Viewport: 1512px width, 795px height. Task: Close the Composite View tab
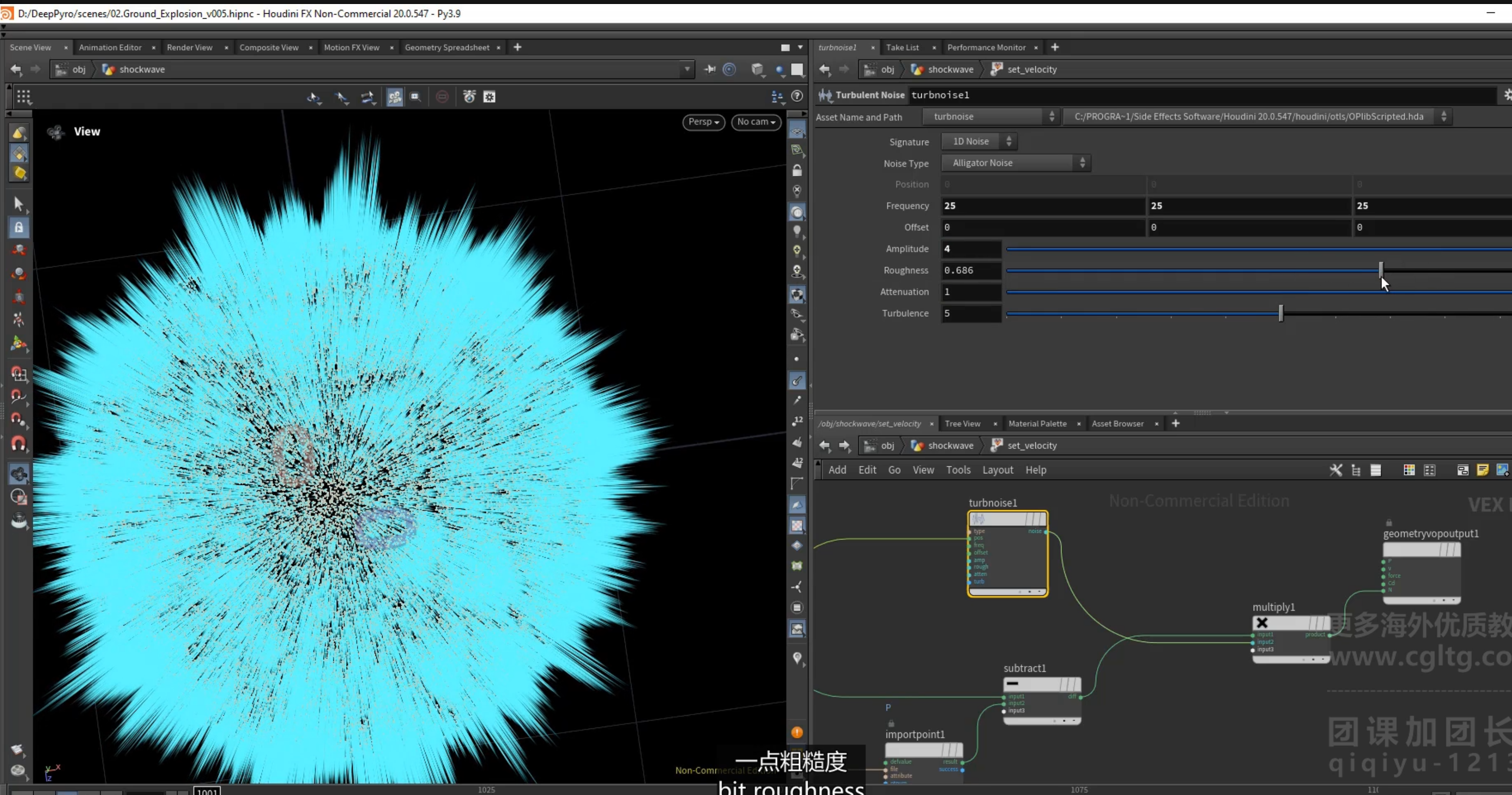tap(311, 47)
